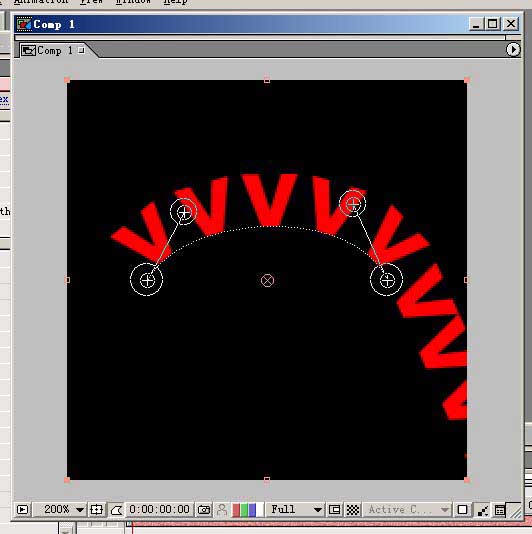532x534 pixels.
Task: Click the show last snapshot person icon
Action: coord(222,510)
